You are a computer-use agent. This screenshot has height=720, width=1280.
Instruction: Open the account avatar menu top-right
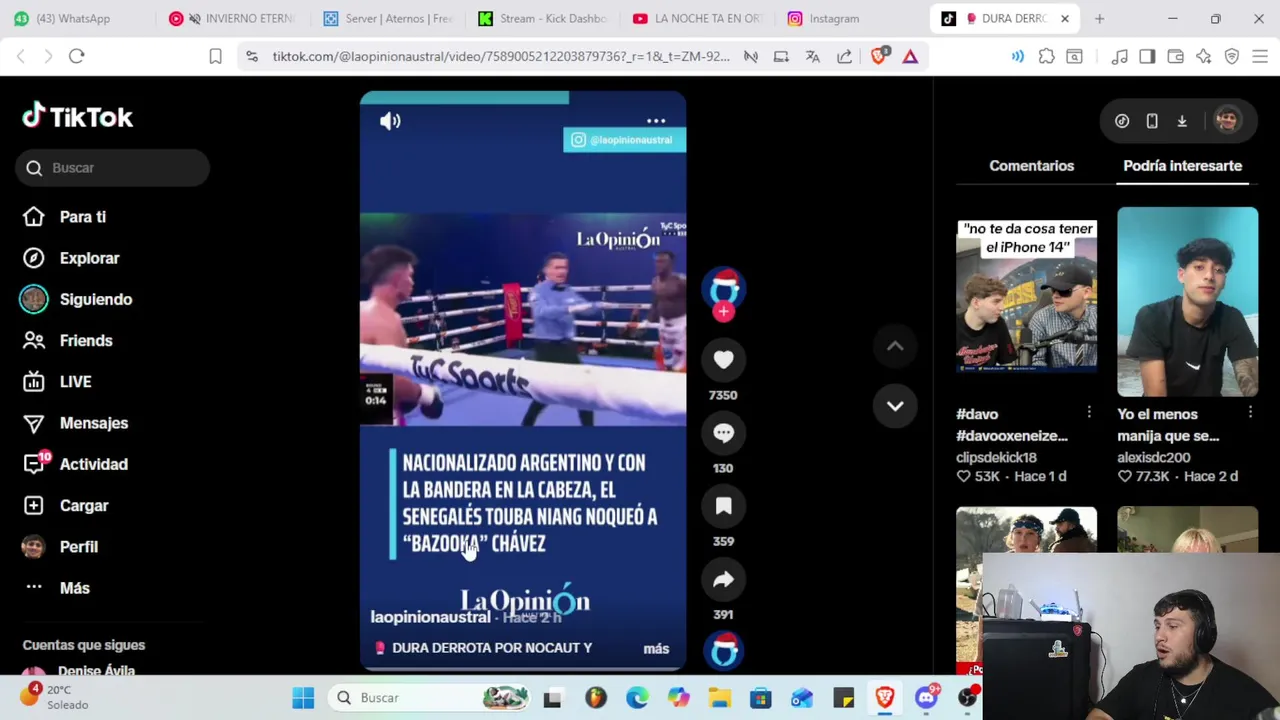[1227, 121]
